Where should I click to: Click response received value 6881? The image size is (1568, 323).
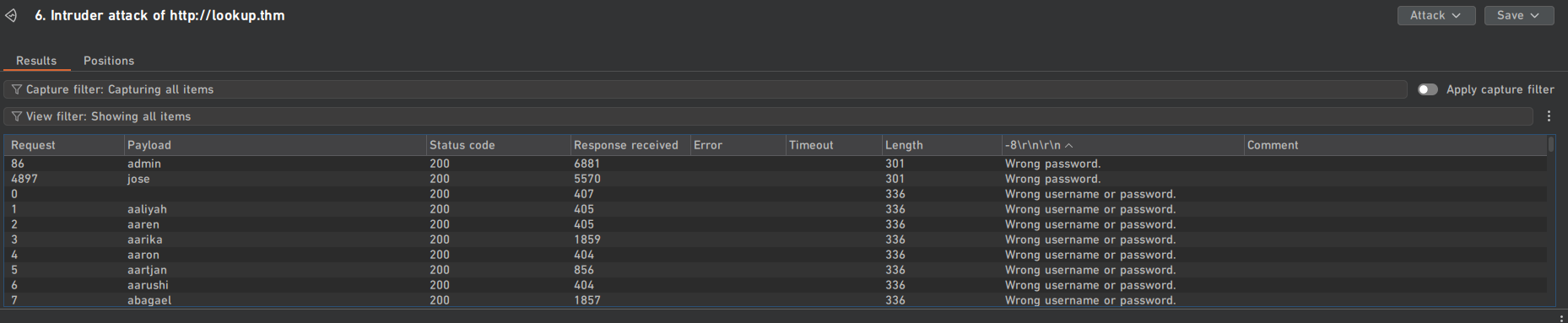[x=587, y=164]
